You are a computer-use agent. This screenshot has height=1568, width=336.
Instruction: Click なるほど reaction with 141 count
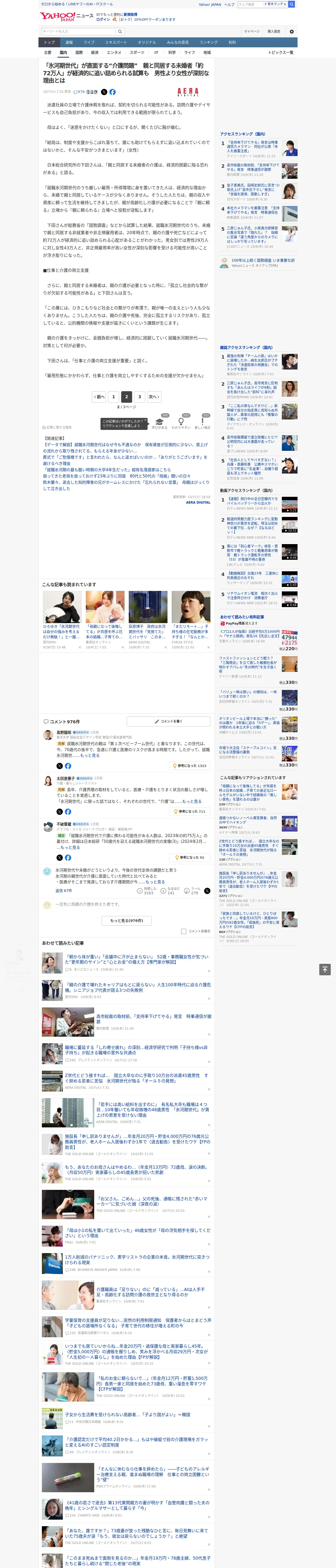point(170,891)
